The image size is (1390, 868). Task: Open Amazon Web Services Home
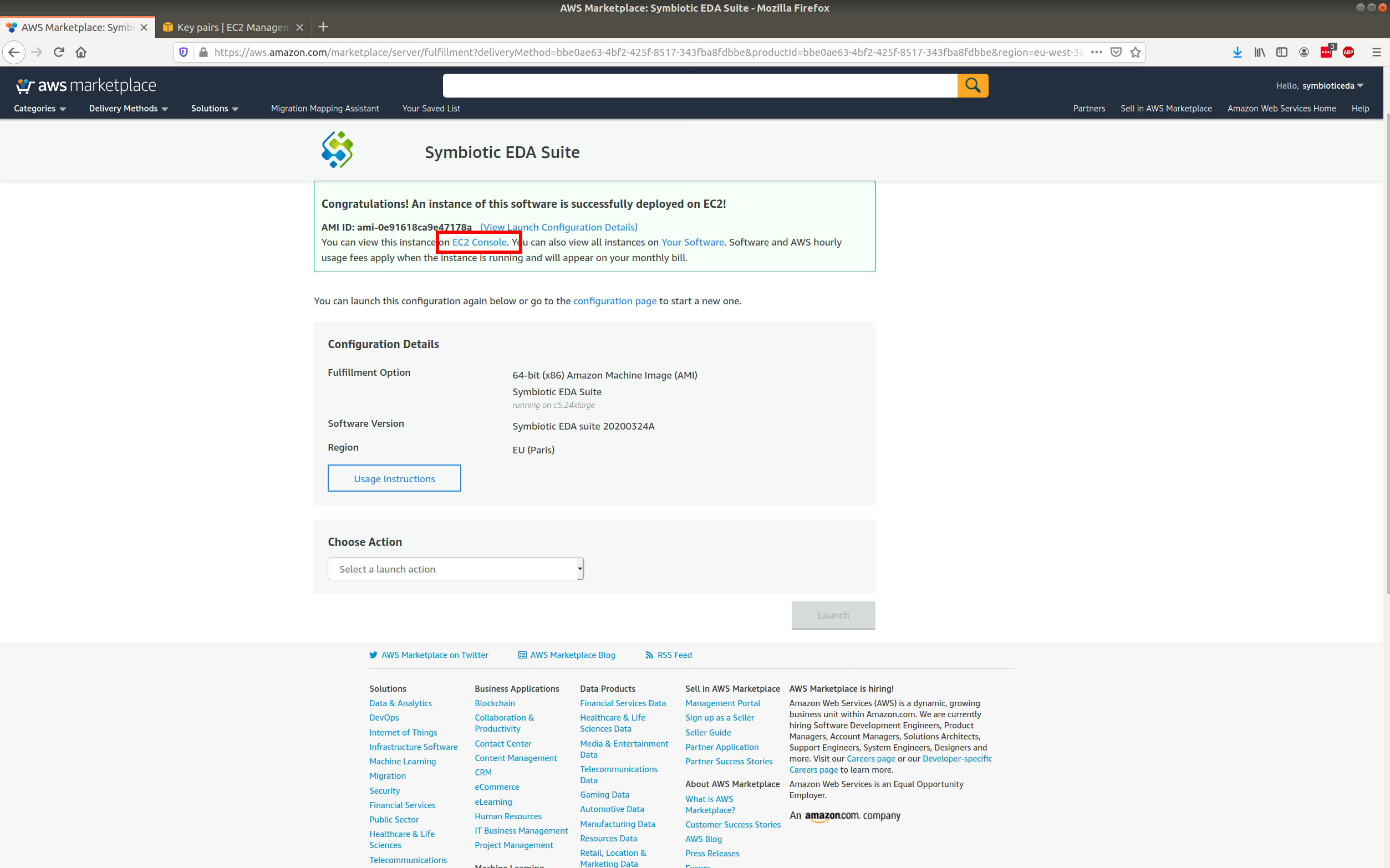pos(1281,109)
